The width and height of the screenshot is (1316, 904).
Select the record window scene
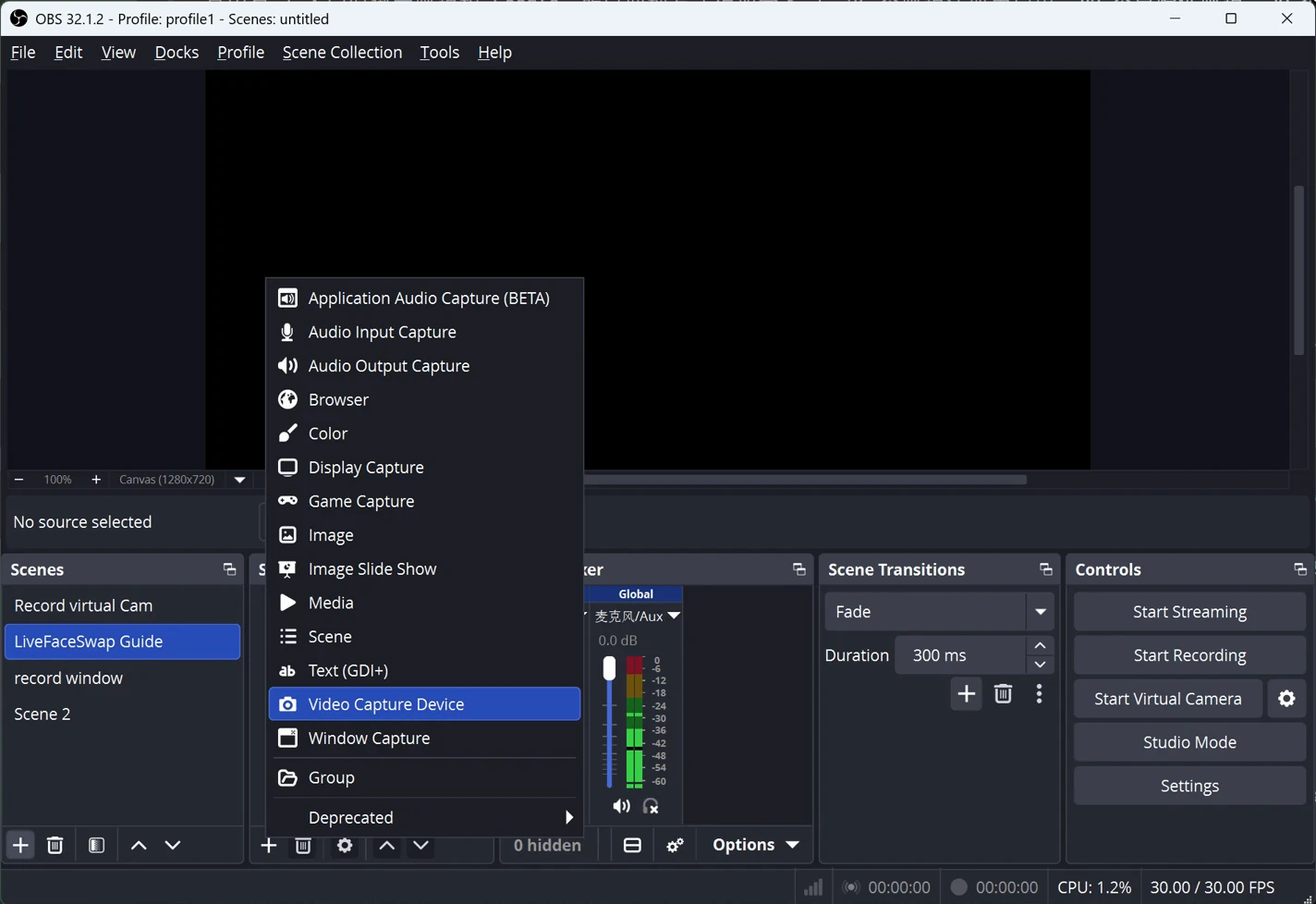(122, 678)
